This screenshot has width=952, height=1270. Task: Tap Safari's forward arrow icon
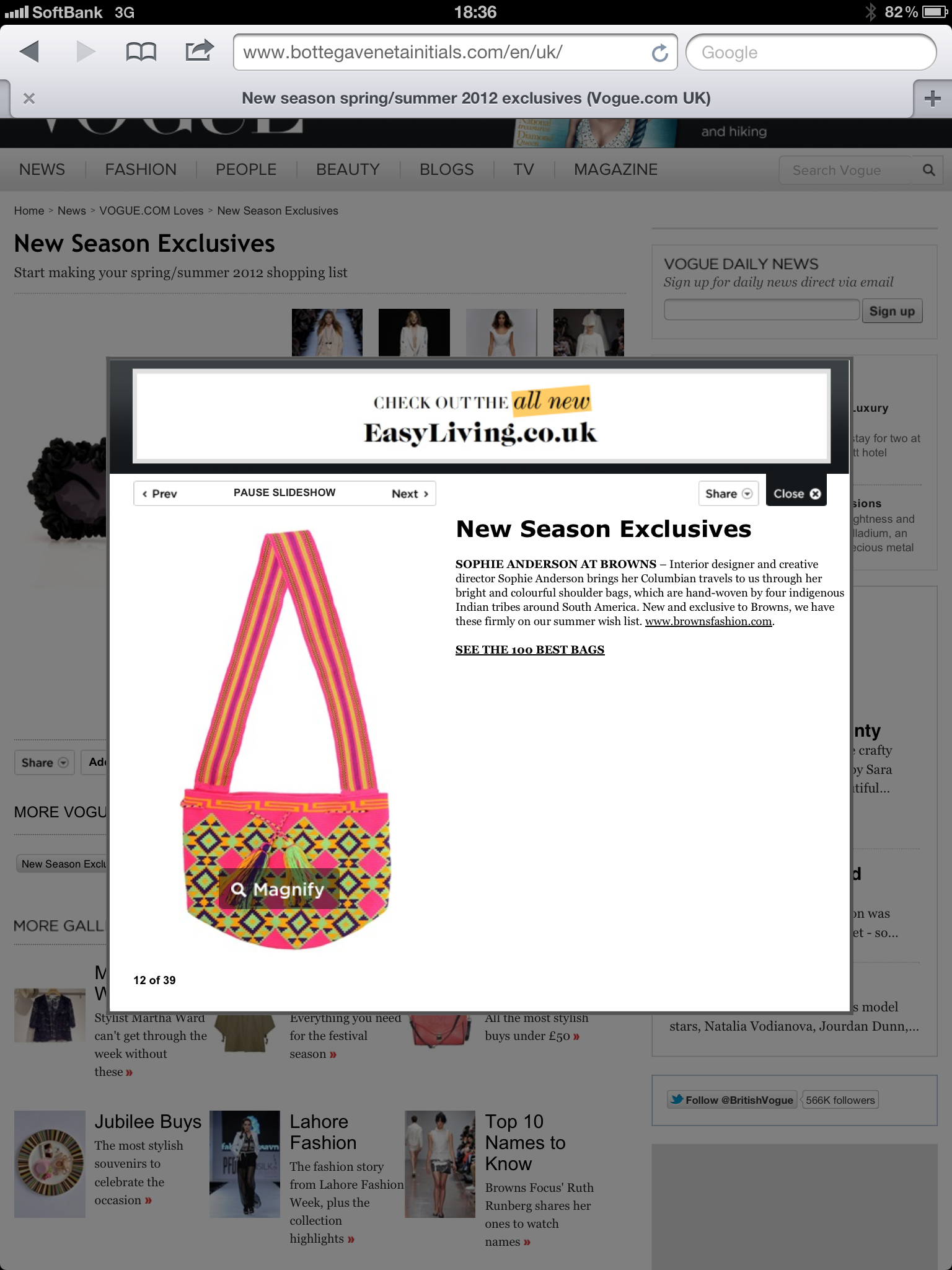tap(86, 51)
